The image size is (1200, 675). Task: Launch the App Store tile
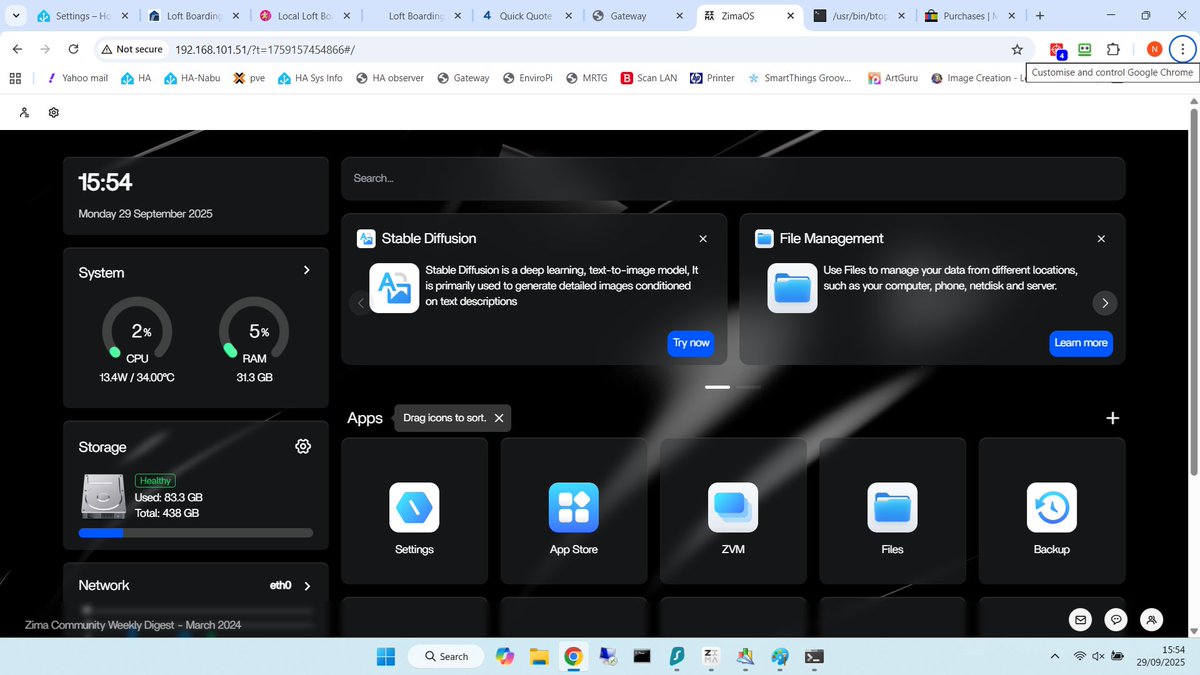pos(573,510)
